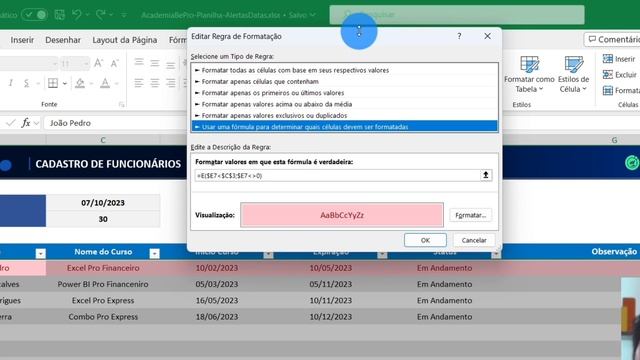Toggle underline formatting
Viewport: 640px width, 360px height.
27,83
